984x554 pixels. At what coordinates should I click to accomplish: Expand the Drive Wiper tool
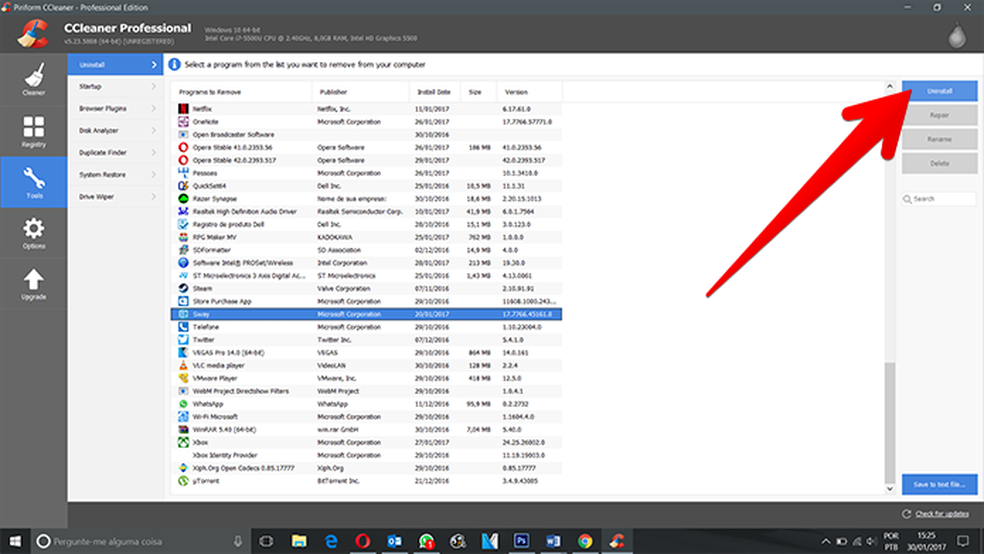(115, 197)
